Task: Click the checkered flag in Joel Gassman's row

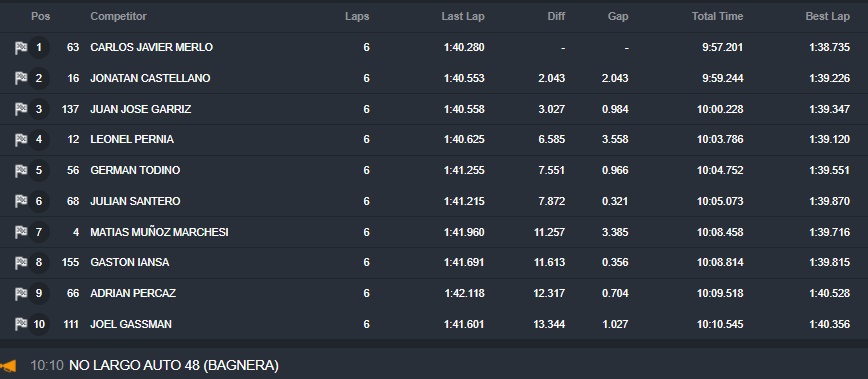Action: [x=21, y=324]
